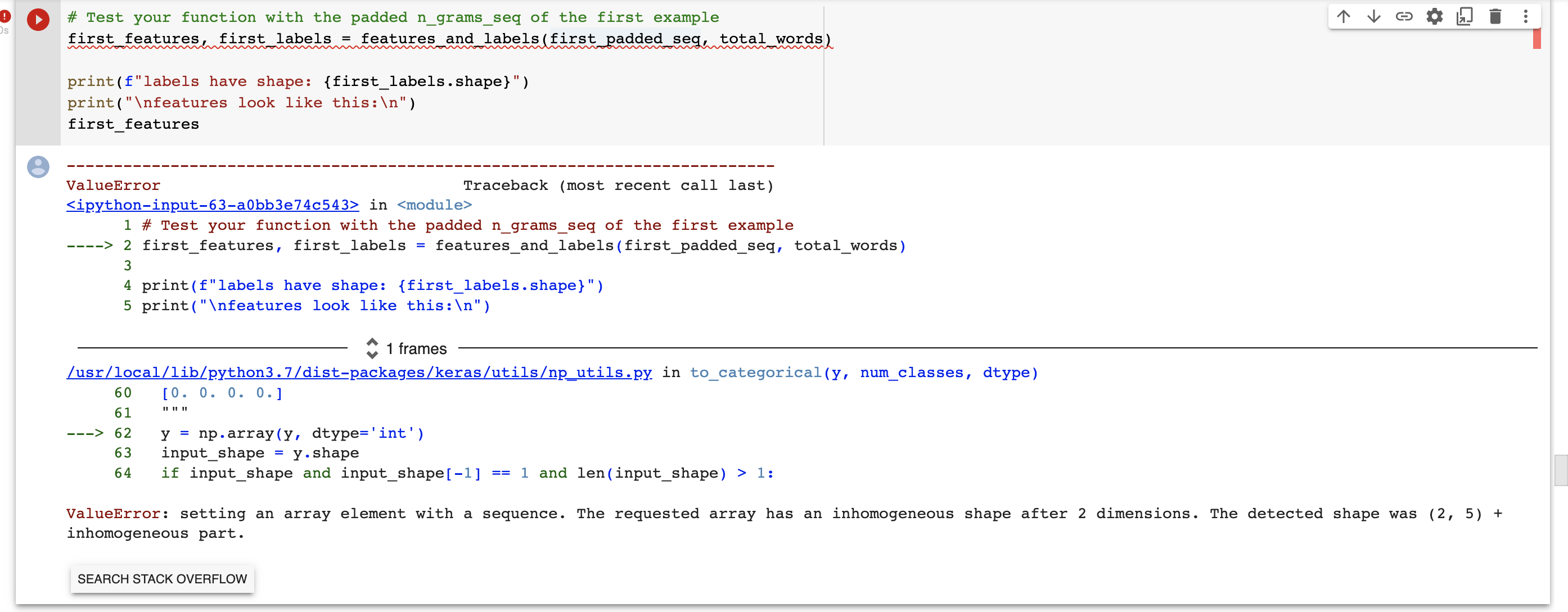Move the cell down
1568x612 pixels.
(1374, 16)
